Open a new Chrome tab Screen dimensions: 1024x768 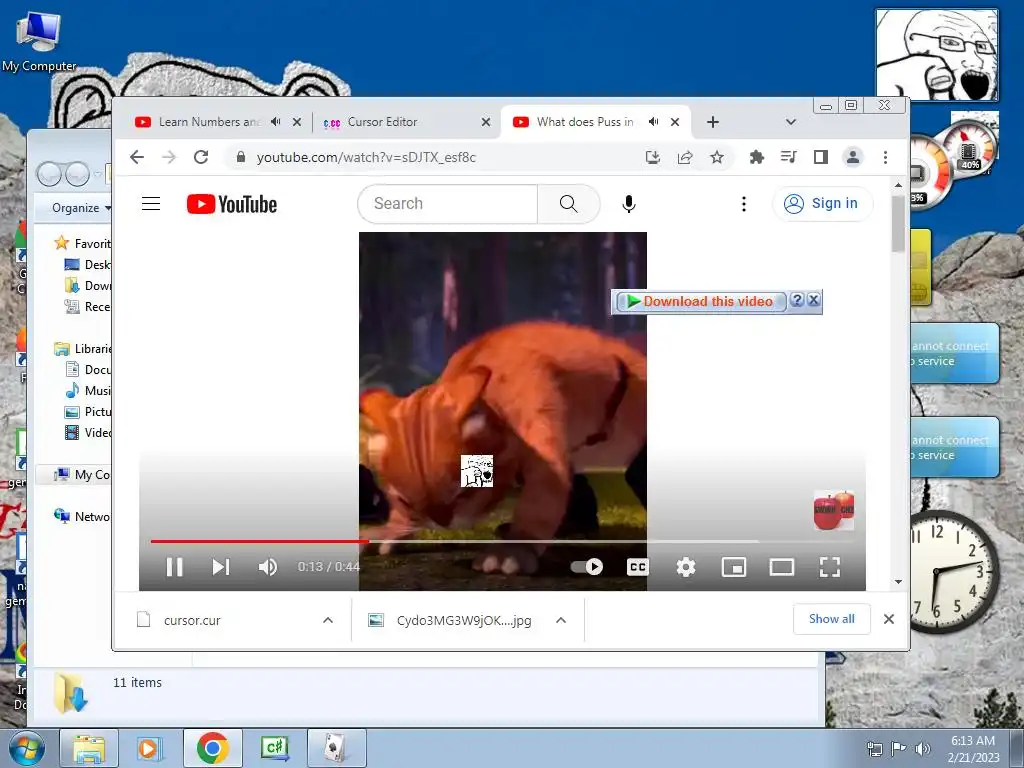coord(712,122)
